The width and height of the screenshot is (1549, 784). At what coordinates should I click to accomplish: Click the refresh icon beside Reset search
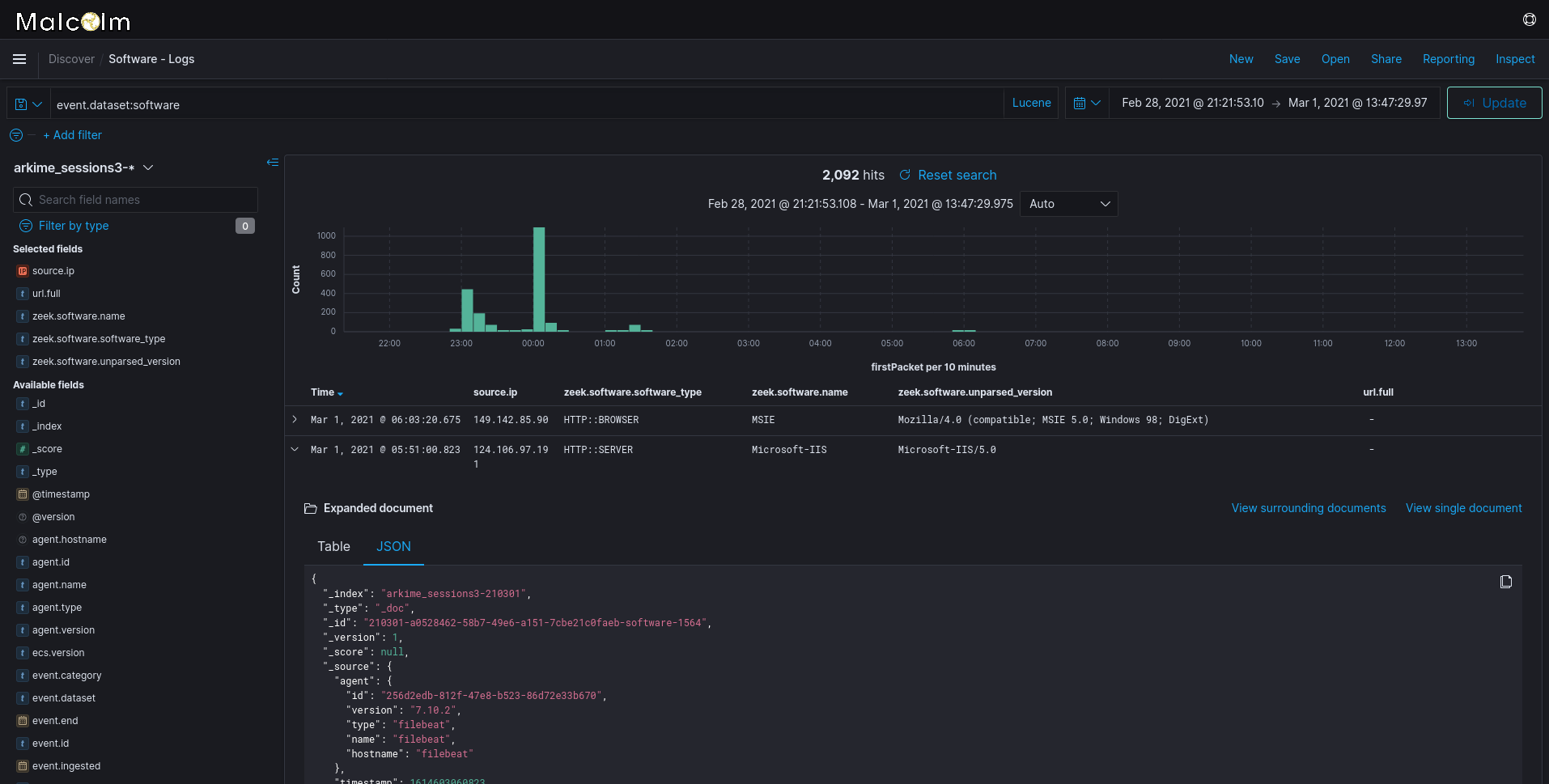(x=905, y=175)
